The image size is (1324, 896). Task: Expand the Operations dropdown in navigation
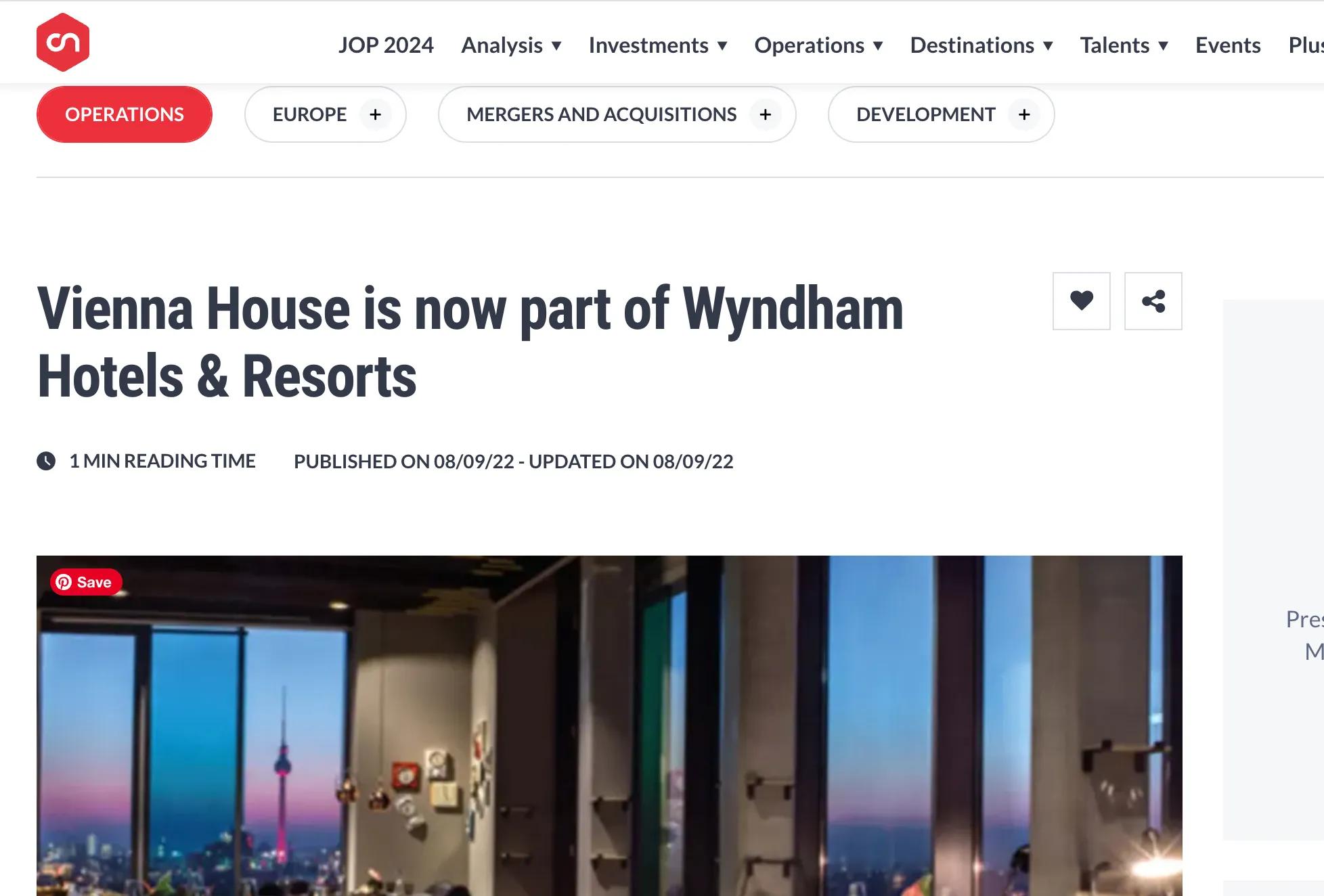818,45
